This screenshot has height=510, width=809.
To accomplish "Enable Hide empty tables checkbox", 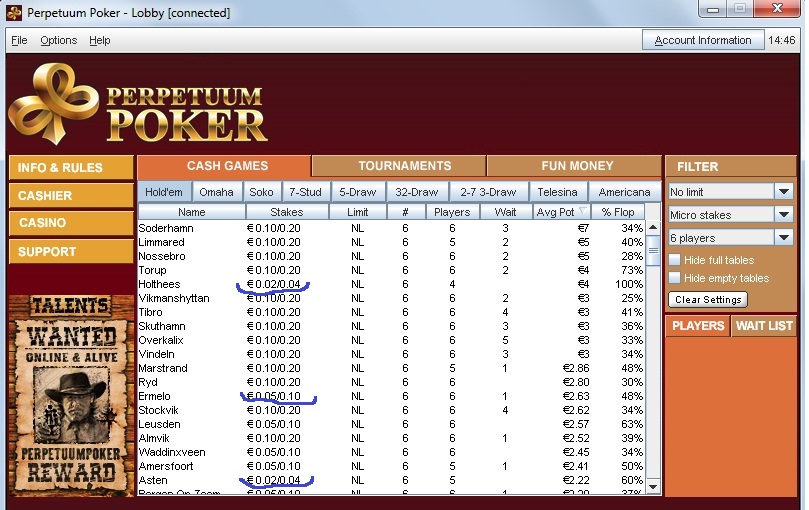I will [x=674, y=278].
